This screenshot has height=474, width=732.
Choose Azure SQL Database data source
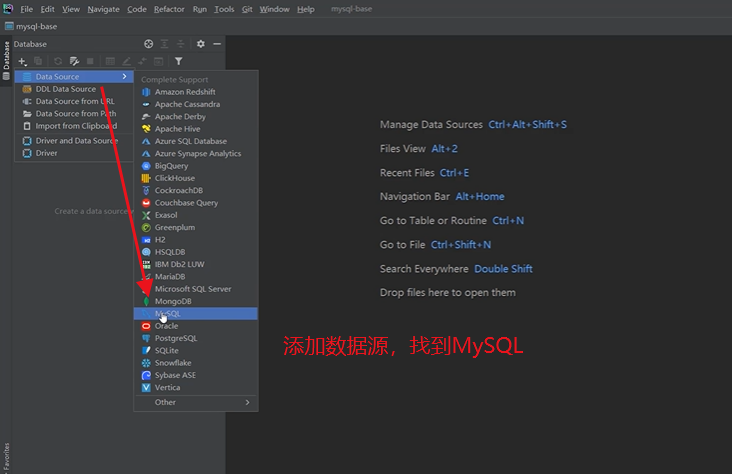click(196, 141)
